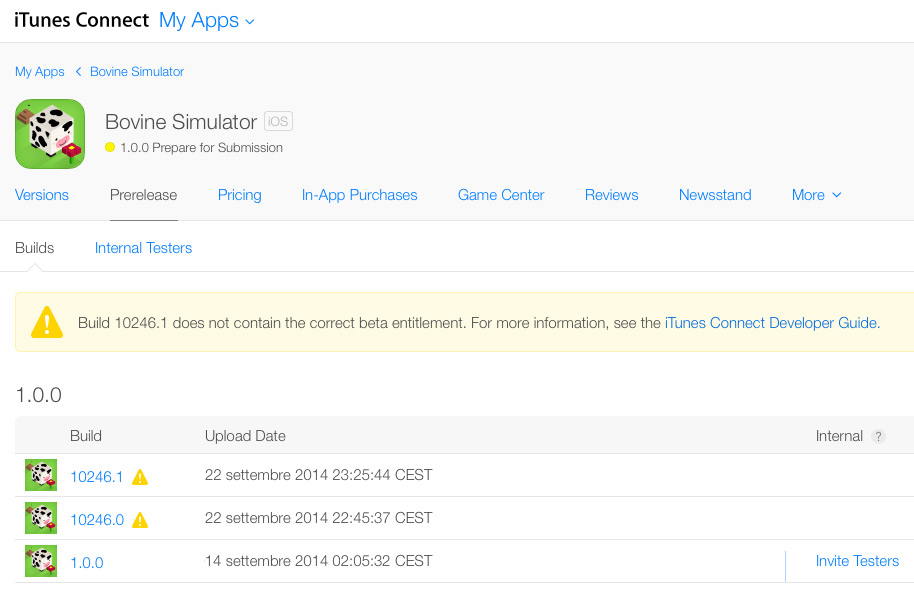Click the Internal column header
This screenshot has width=914, height=612.
tap(839, 436)
